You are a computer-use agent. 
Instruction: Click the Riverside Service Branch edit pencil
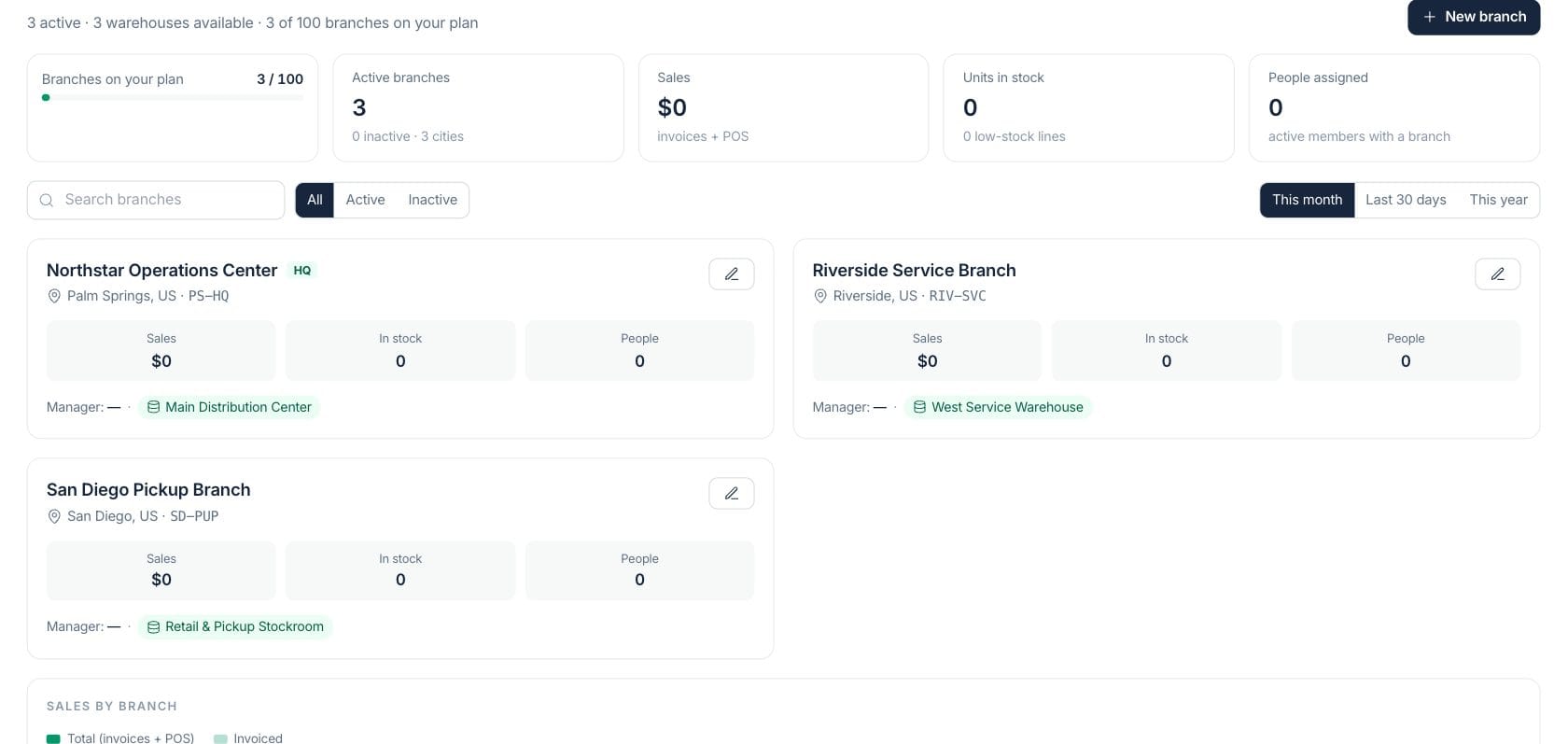(x=1497, y=274)
